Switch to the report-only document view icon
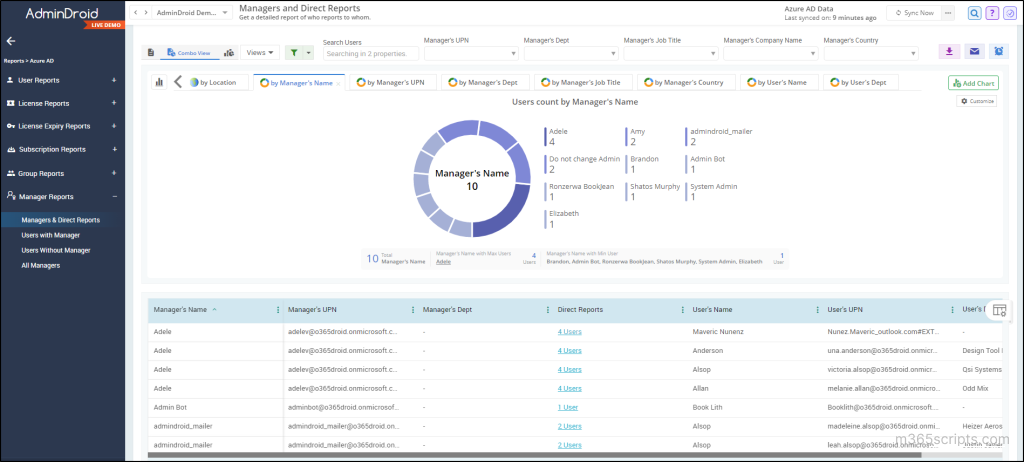Screen dimensions: 1024x462 [151, 53]
